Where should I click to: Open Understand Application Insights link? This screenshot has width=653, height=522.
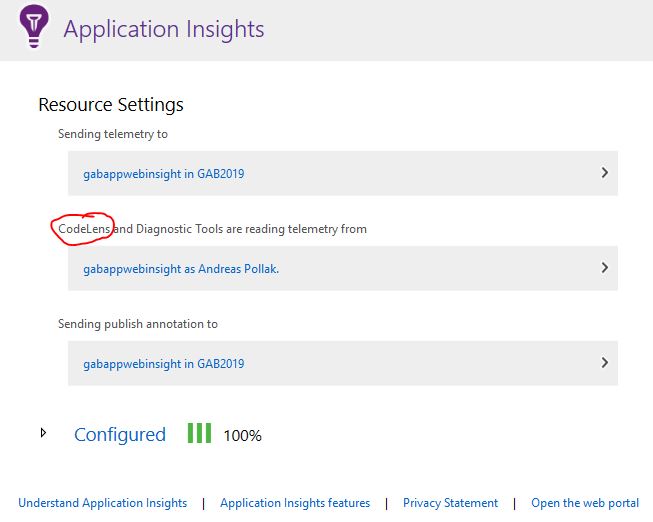(102, 503)
